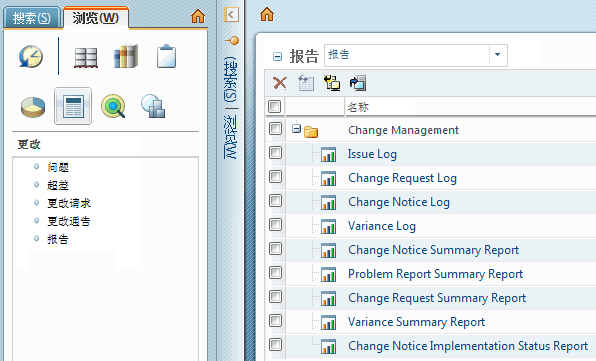The width and height of the screenshot is (596, 361).
Task: Click the yellow tree structure toolbar icon
Action: click(x=332, y=83)
